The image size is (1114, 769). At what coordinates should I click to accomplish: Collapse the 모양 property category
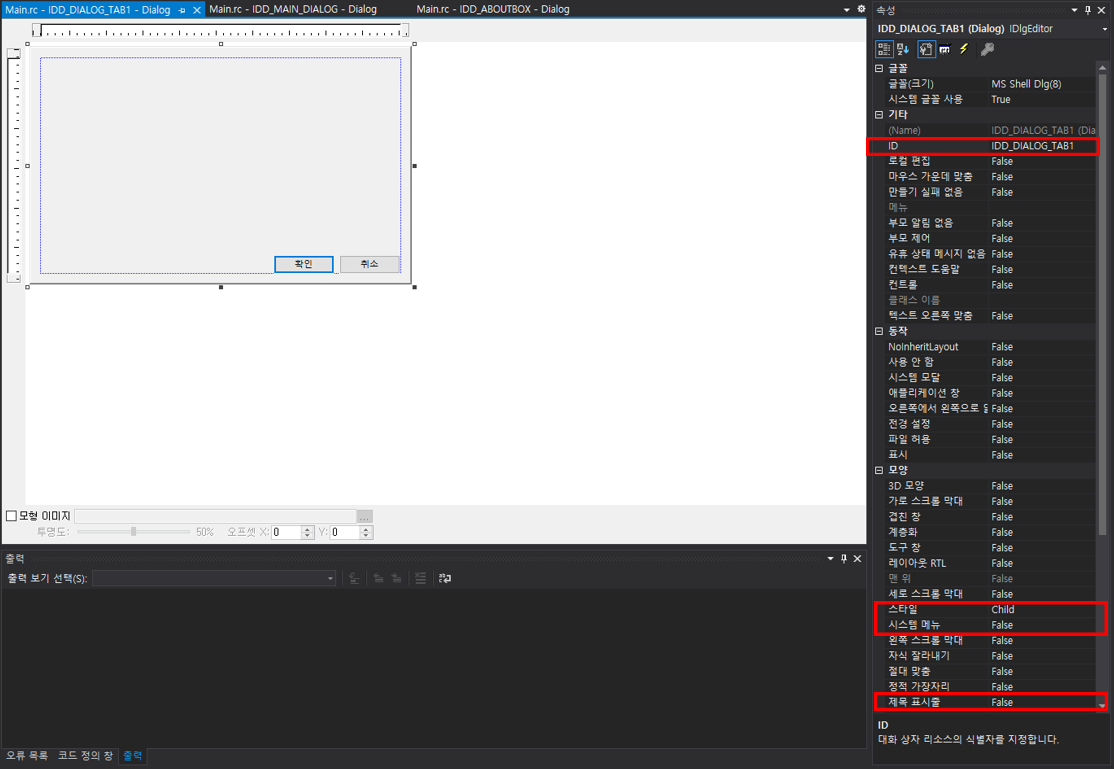click(x=879, y=470)
